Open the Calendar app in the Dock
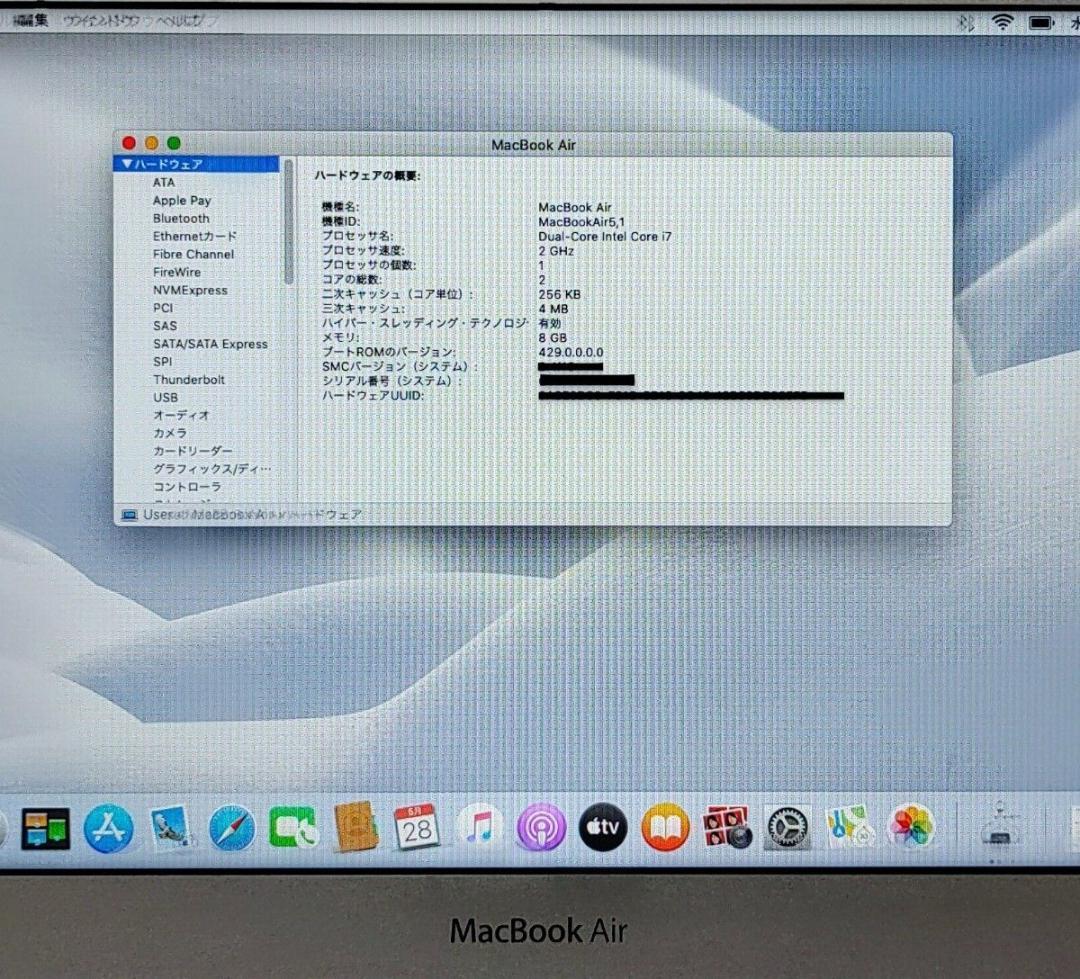This screenshot has height=979, width=1080. pos(419,827)
